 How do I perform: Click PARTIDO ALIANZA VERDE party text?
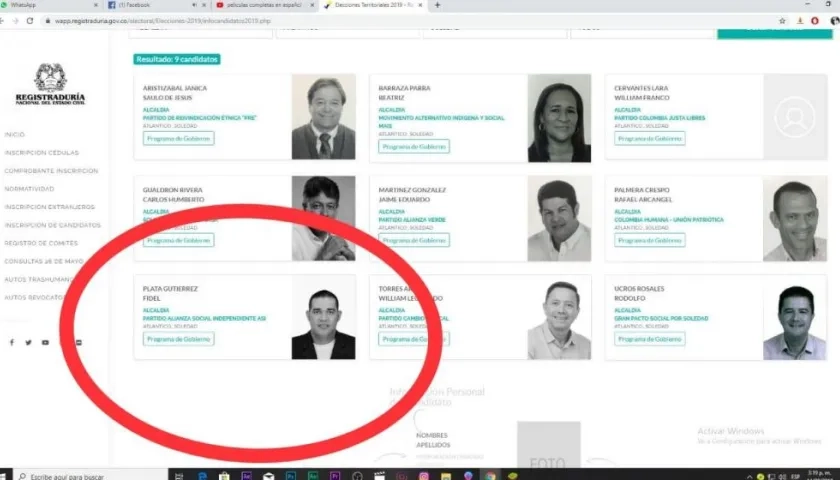point(412,220)
